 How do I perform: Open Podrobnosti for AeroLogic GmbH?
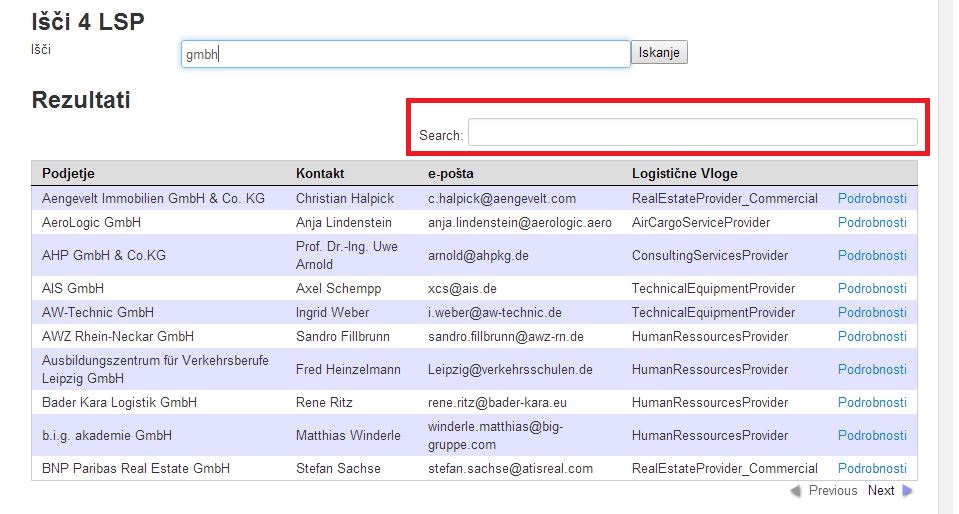click(x=872, y=222)
